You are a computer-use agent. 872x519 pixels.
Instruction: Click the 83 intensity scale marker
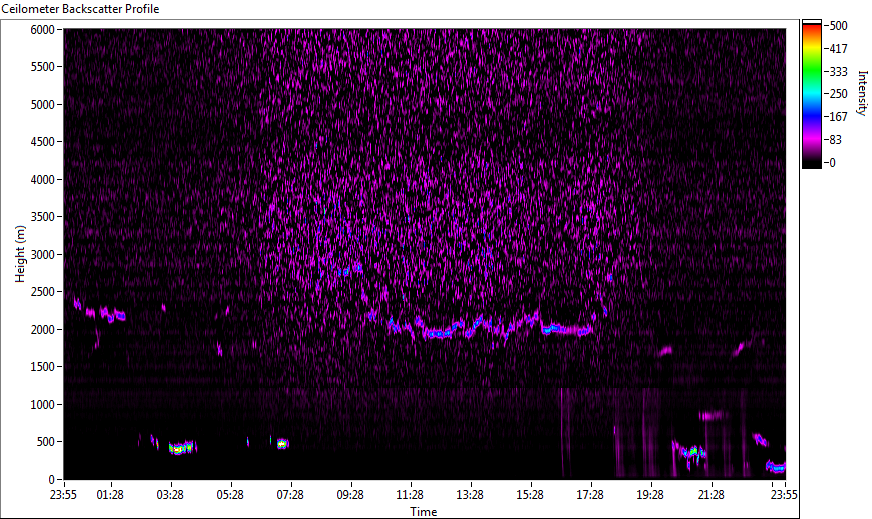[836, 140]
